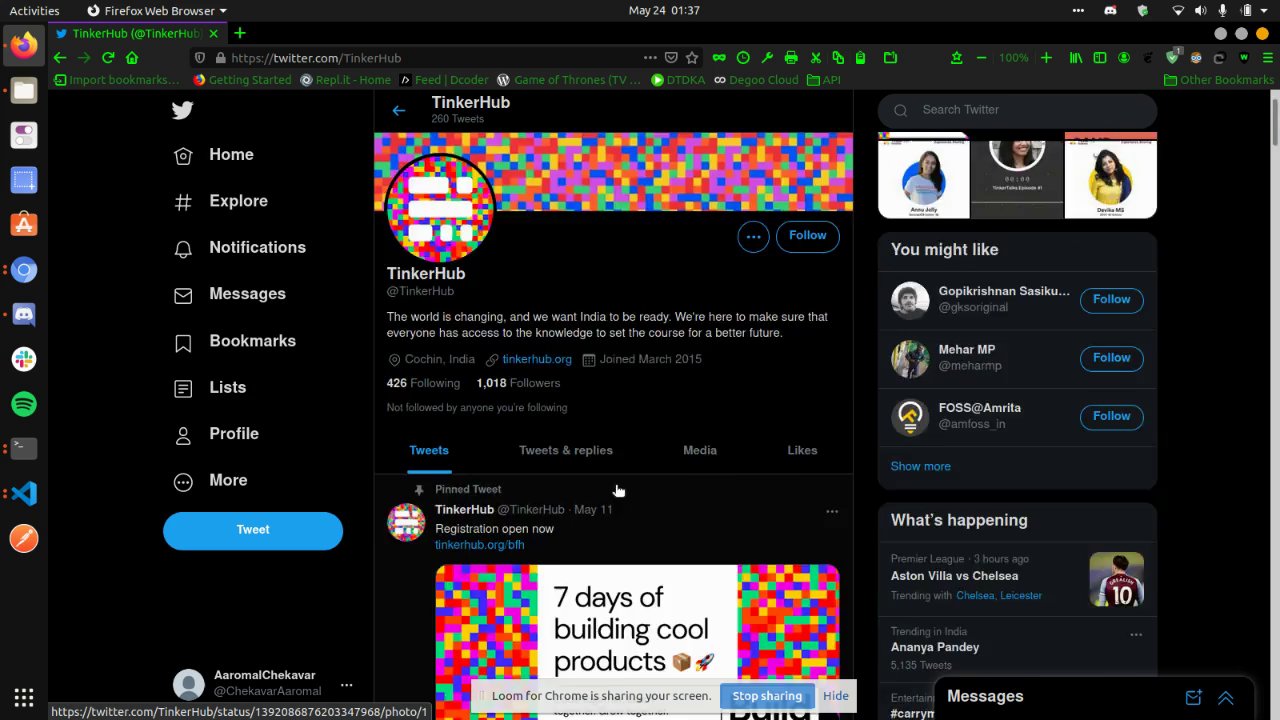Screen dimensions: 1280x720
Task: Click into the Search Twitter field
Action: click(1017, 110)
